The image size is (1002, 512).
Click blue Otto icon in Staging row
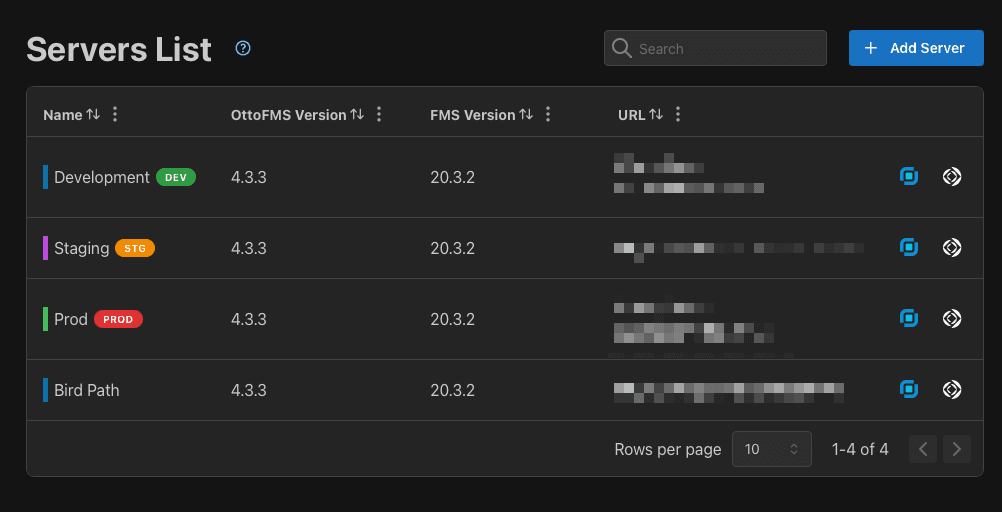click(x=909, y=248)
